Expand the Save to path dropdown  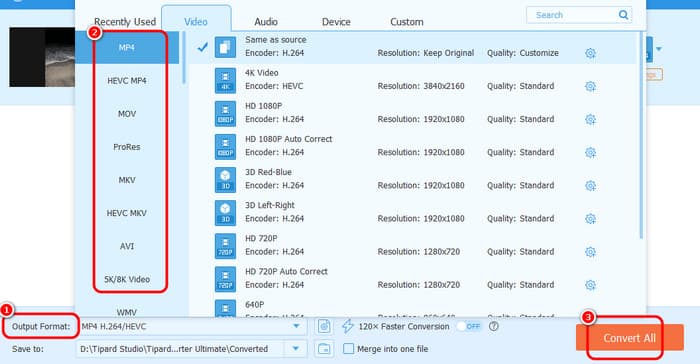coord(296,349)
